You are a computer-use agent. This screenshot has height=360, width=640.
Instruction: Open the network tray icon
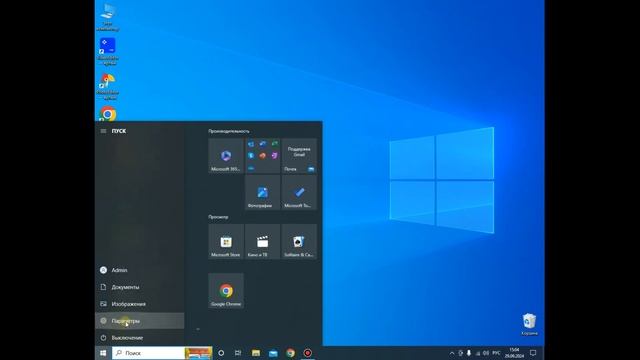click(x=478, y=353)
